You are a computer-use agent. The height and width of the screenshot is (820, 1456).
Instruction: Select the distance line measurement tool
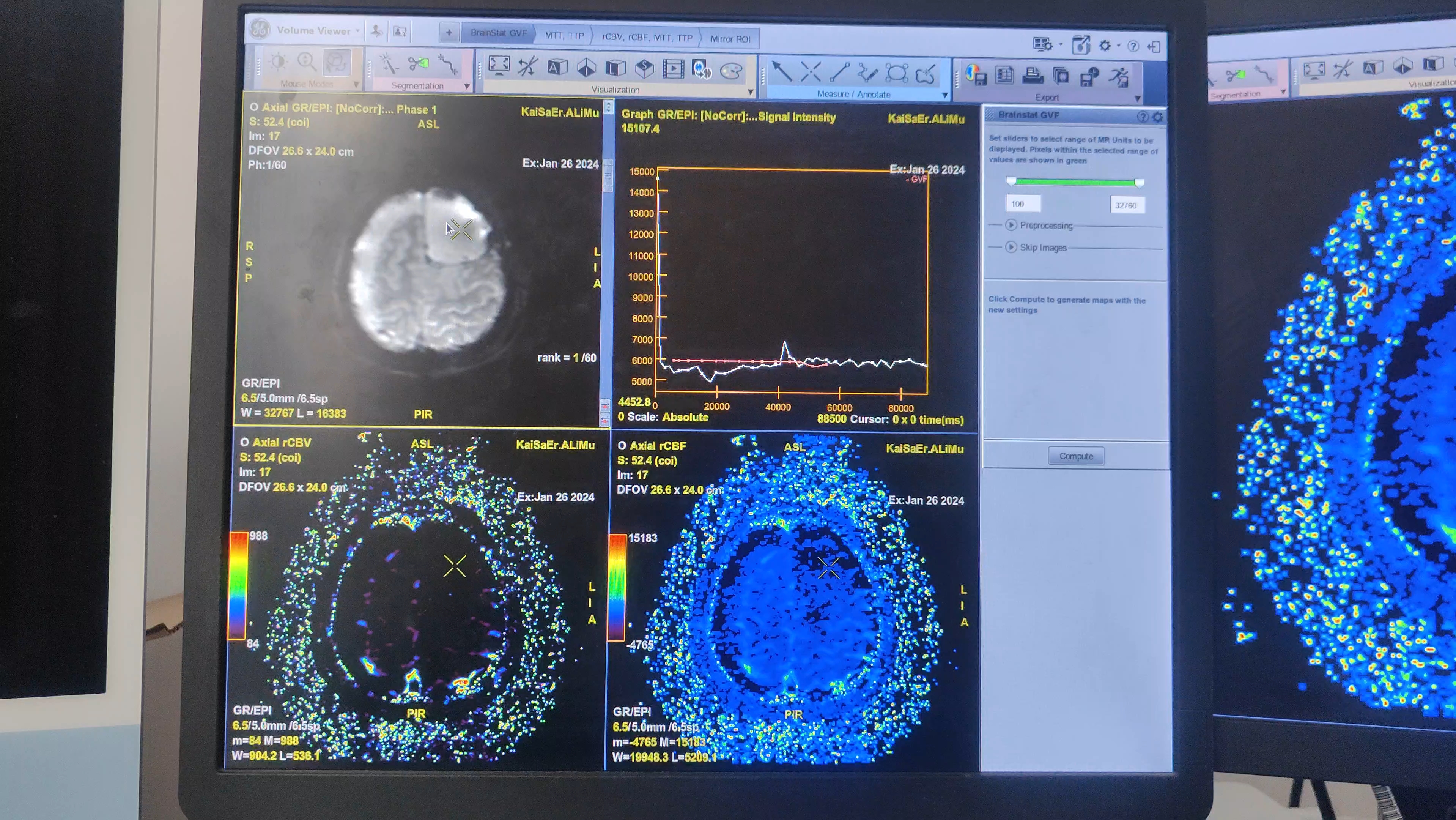(839, 73)
